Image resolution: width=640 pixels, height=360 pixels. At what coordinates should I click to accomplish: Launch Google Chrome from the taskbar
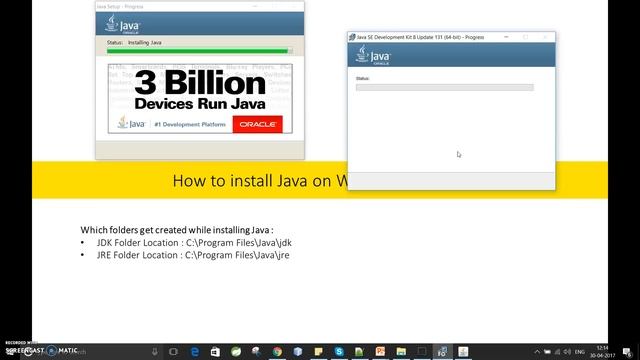[x=277, y=351]
